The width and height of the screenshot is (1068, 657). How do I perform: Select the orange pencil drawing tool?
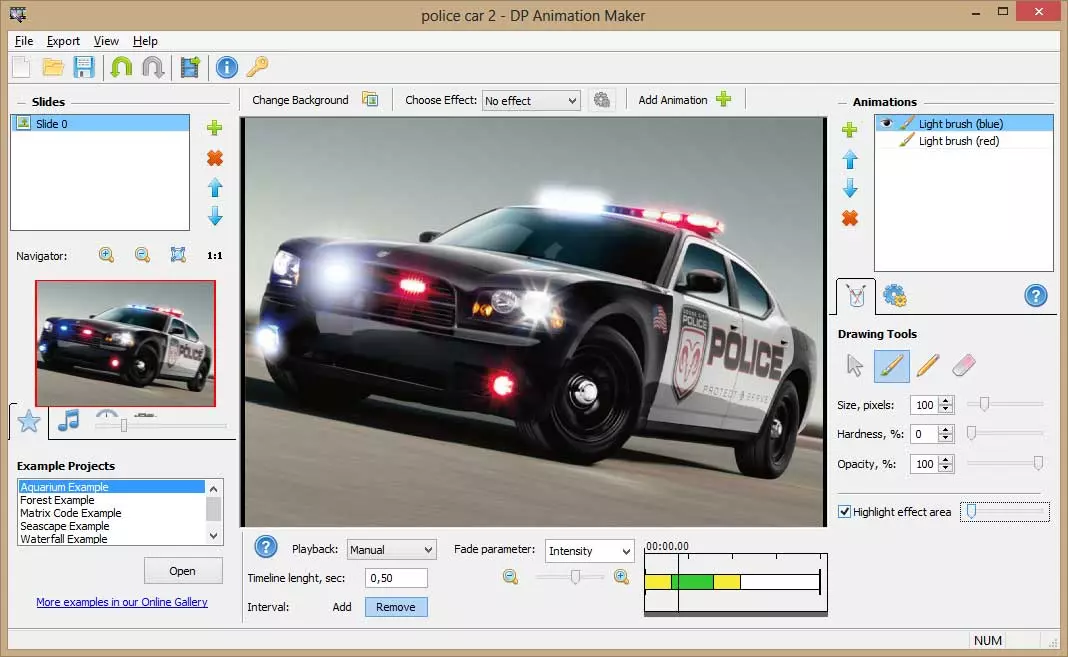pos(928,366)
